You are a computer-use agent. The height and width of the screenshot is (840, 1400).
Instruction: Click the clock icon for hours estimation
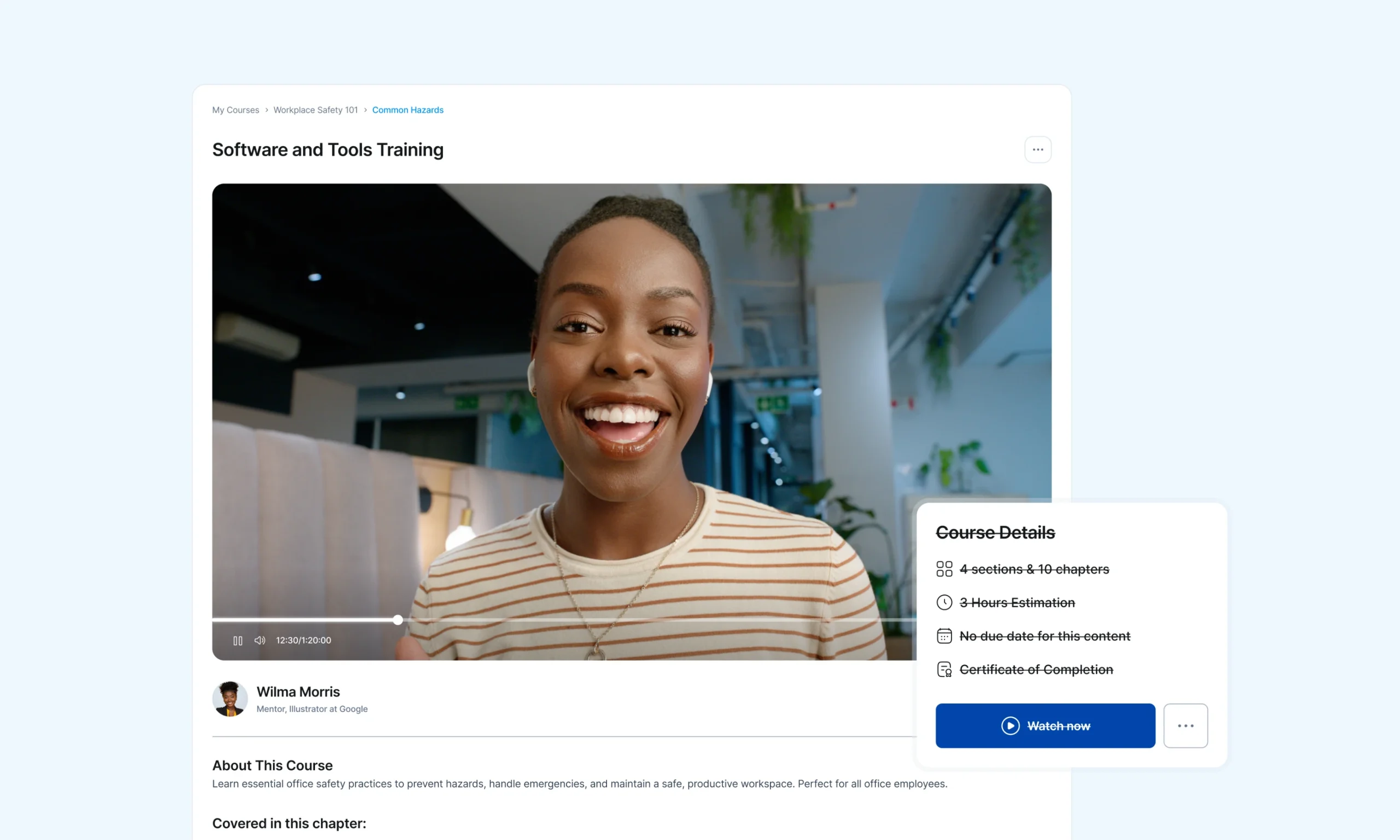(x=944, y=602)
